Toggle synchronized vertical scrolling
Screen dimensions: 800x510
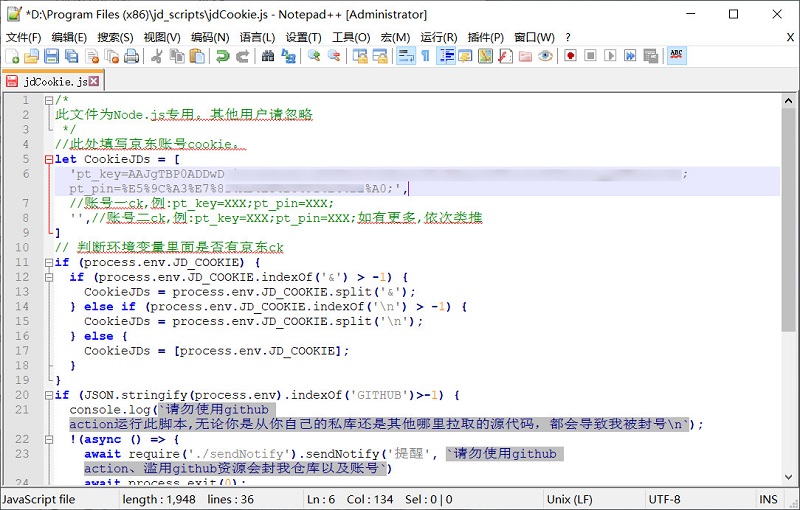coord(360,56)
